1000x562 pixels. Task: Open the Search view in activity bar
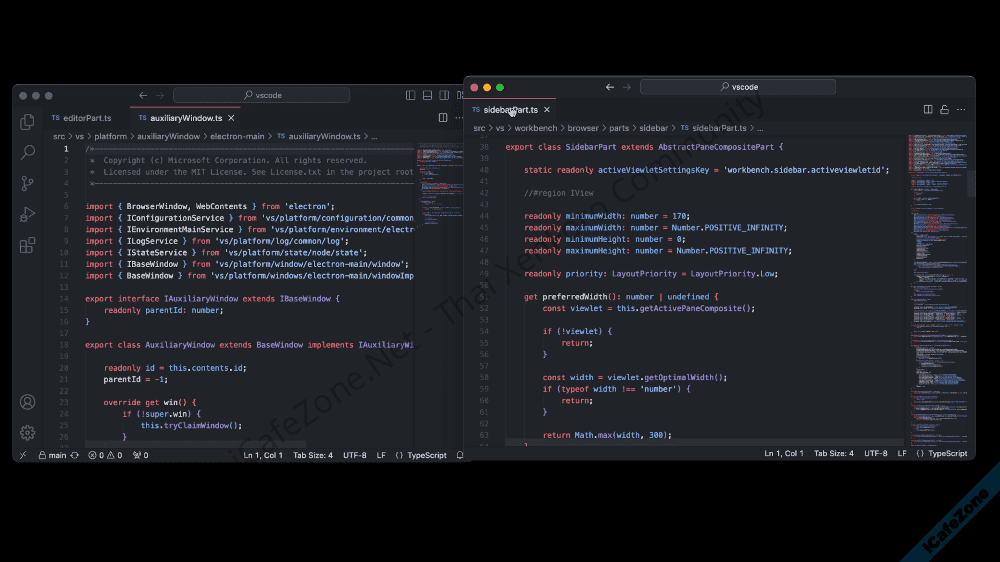pyautogui.click(x=28, y=153)
